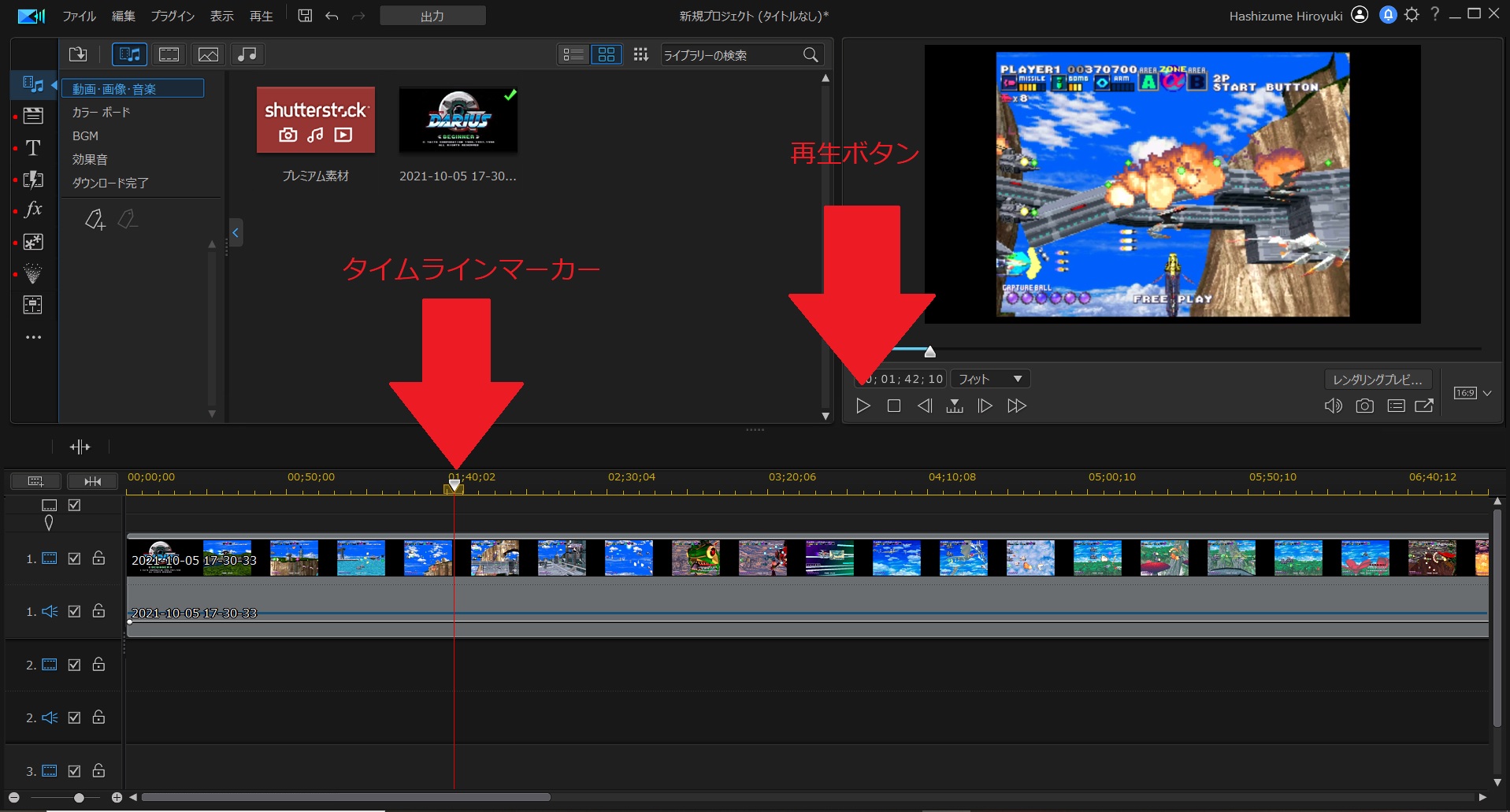The image size is (1510, 812).
Task: Open the 編集 menu
Action: [x=123, y=16]
